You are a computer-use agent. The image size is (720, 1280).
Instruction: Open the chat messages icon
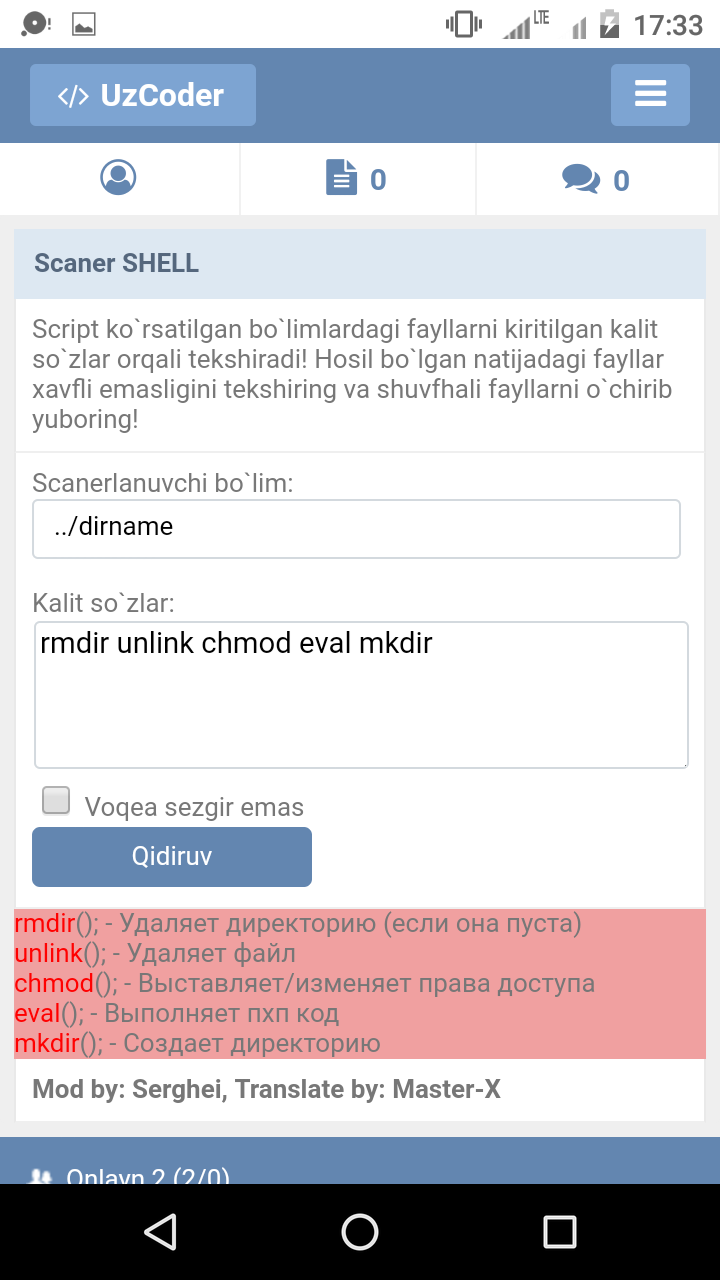point(581,179)
